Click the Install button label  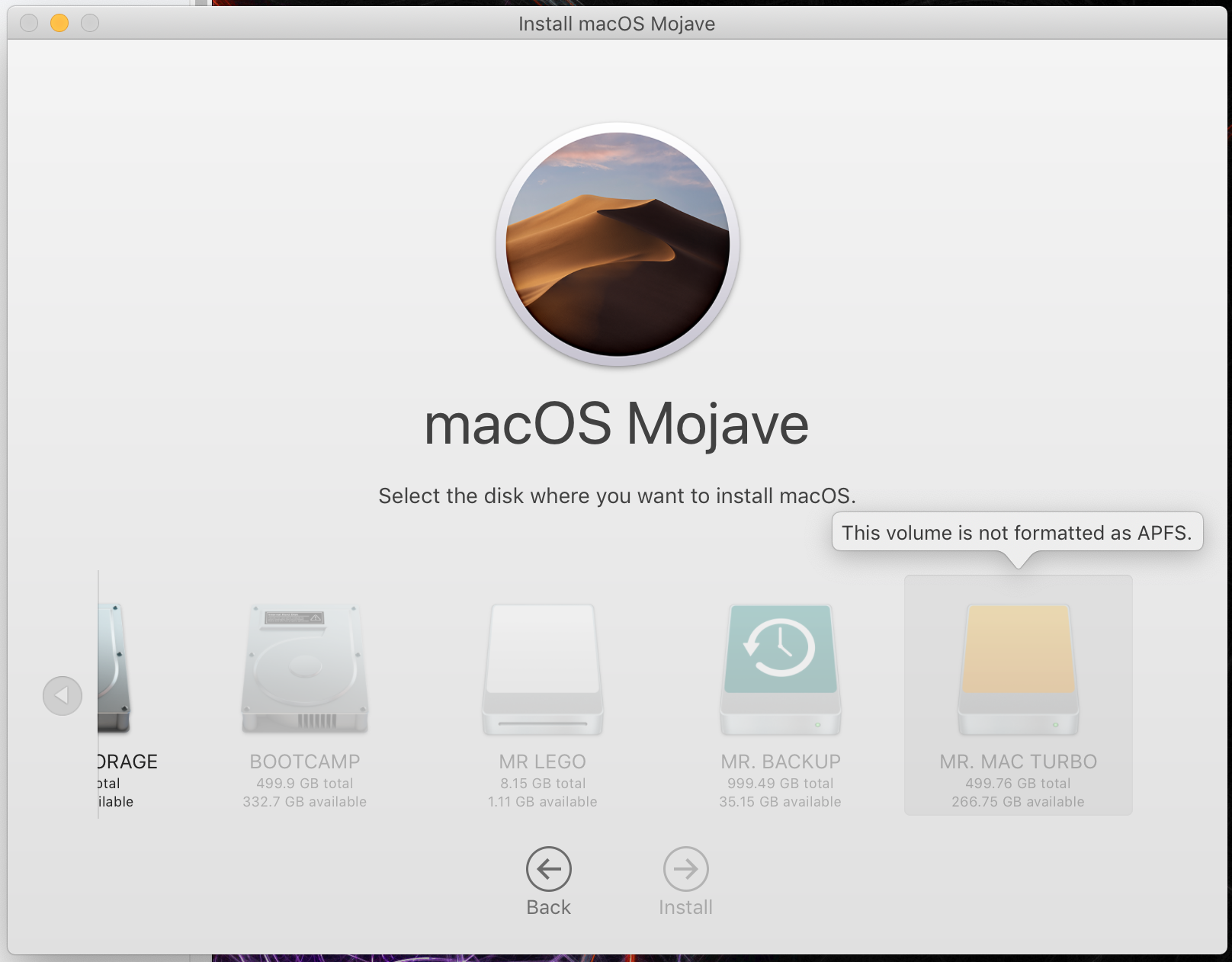686,907
